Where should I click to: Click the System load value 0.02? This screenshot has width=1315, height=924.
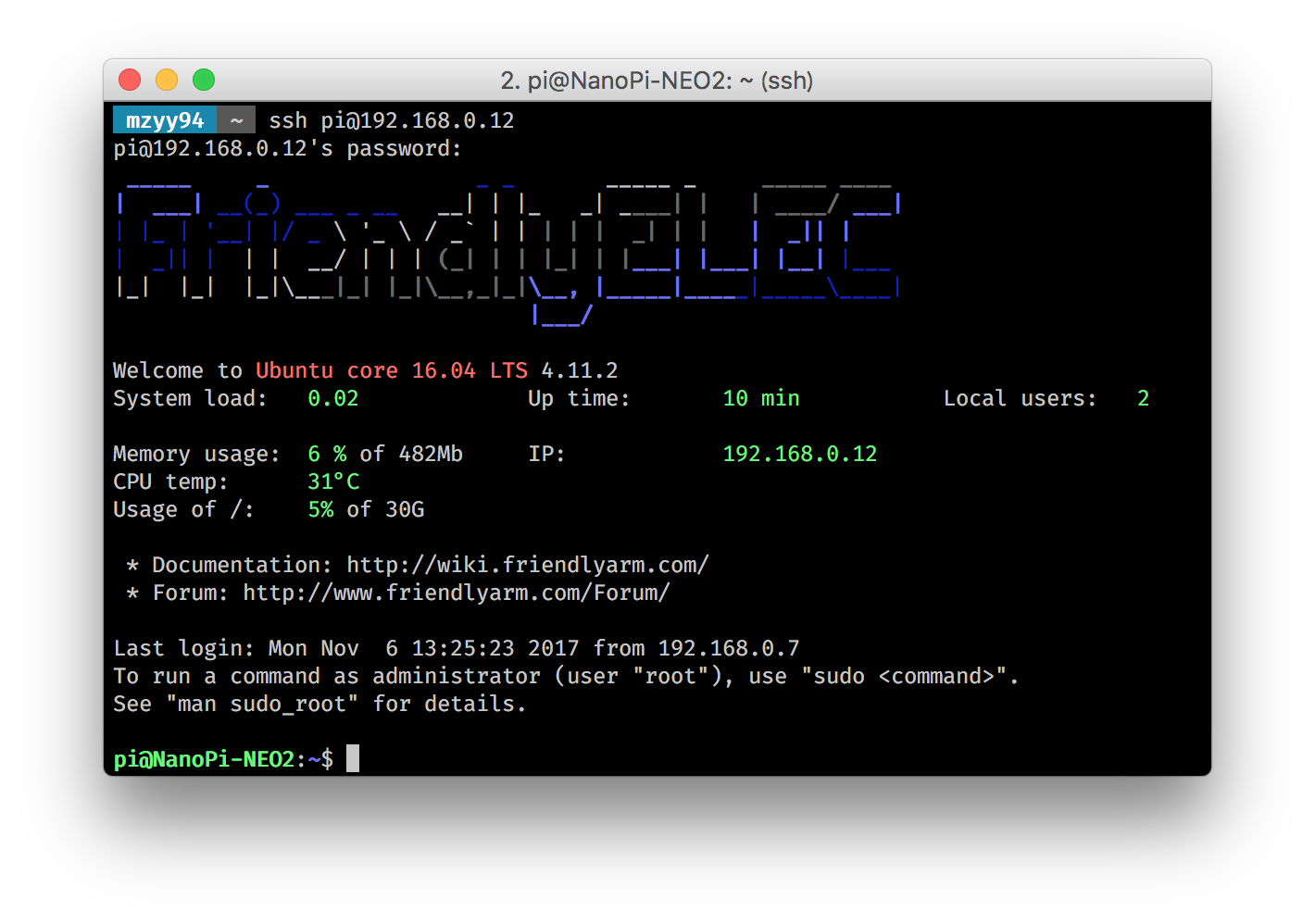click(332, 398)
